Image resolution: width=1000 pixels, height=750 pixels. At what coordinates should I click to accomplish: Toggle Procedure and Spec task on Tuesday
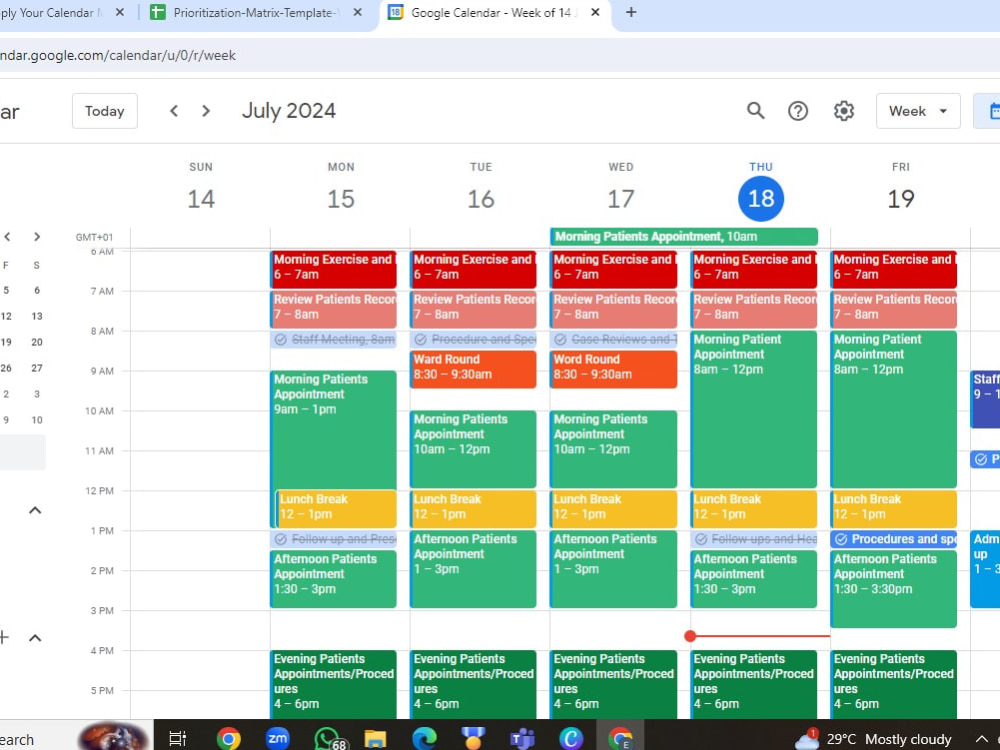[x=420, y=339]
